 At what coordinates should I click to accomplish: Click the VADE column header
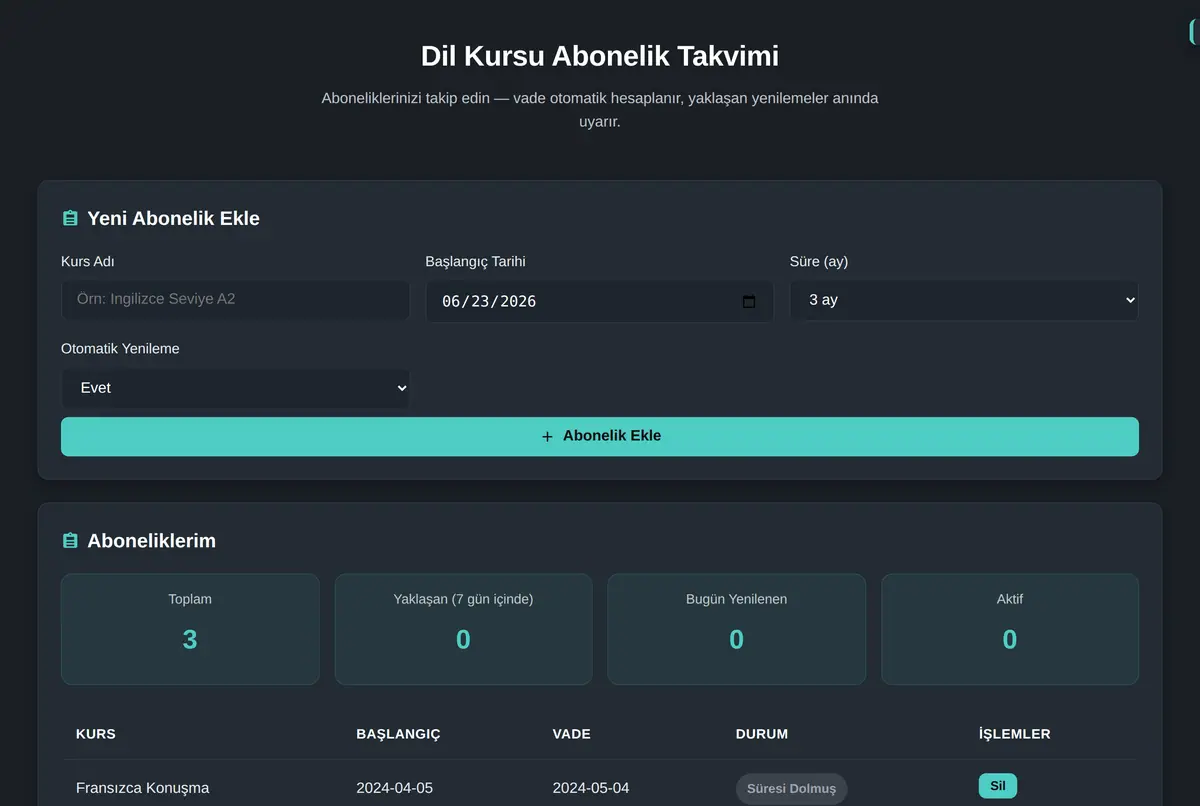pos(571,734)
